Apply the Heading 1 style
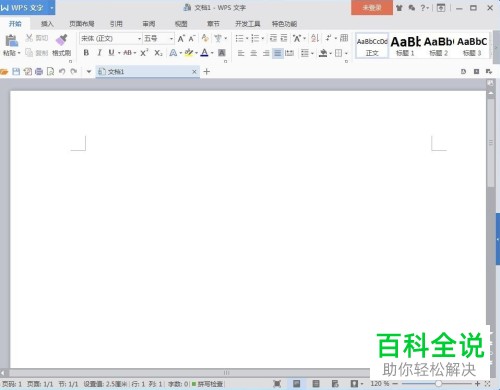The width and height of the screenshot is (500, 390). pyautogui.click(x=405, y=46)
